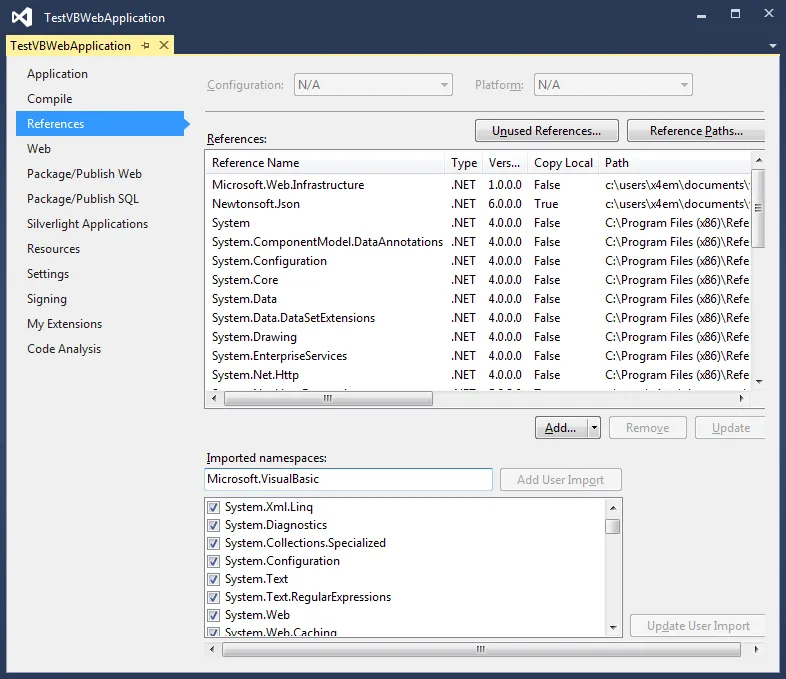786x679 pixels.
Task: Uncheck the System.Text namespace
Action: coord(214,579)
